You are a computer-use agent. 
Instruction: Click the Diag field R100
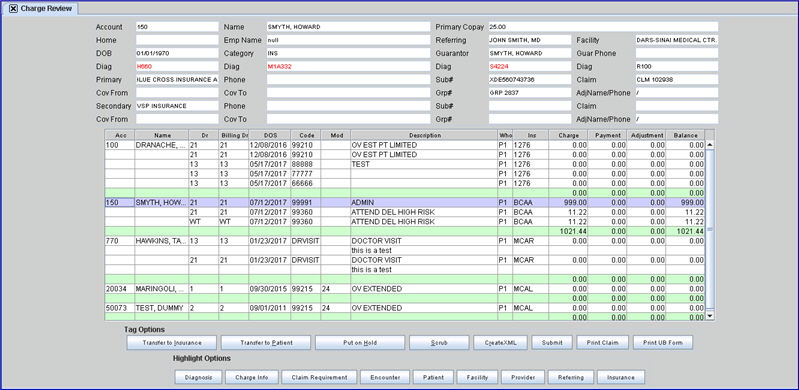677,66
